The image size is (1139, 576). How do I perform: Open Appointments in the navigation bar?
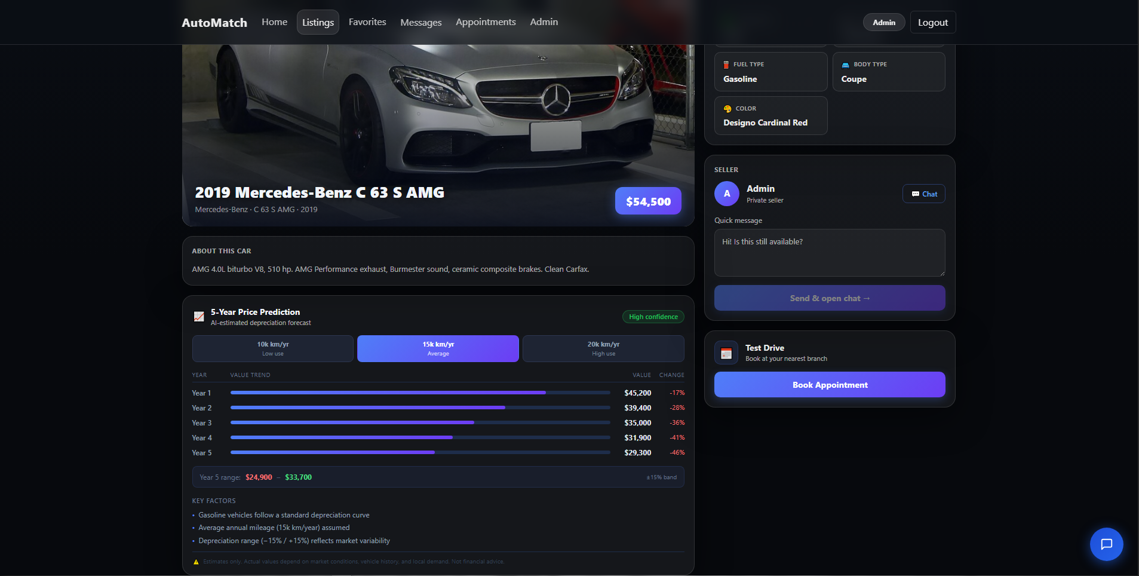click(x=485, y=22)
